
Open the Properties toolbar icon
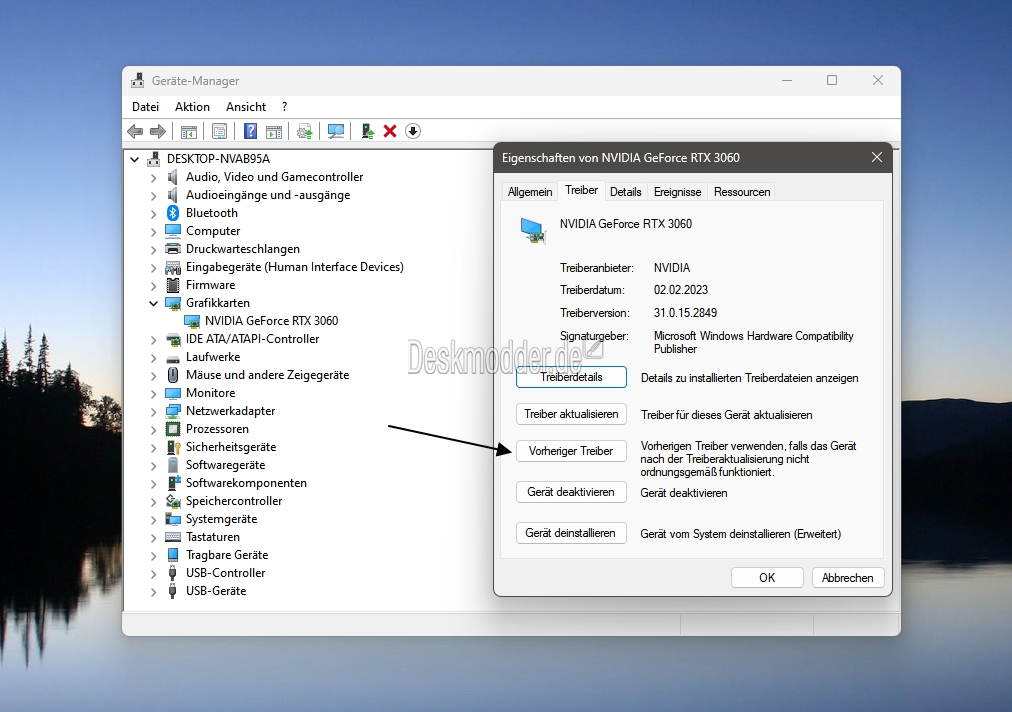[x=219, y=132]
